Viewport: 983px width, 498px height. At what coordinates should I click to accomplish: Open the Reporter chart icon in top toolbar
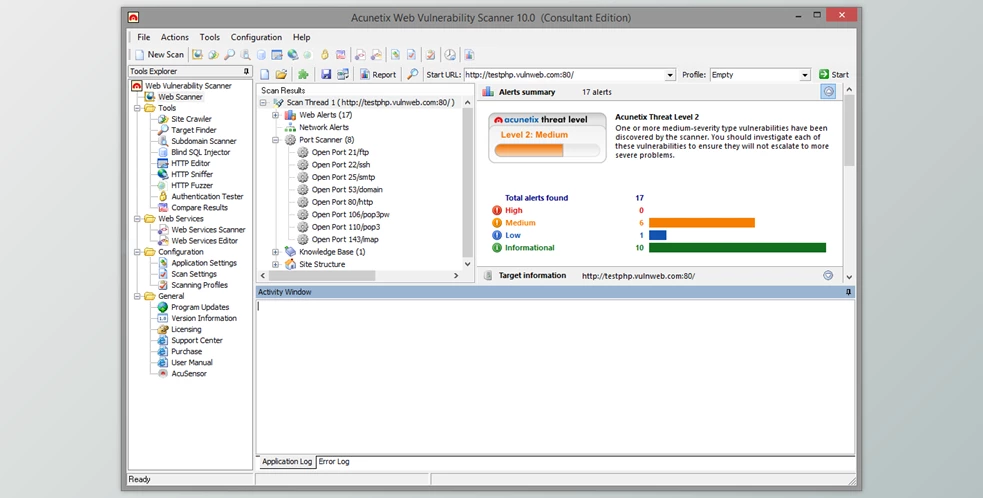pos(469,55)
